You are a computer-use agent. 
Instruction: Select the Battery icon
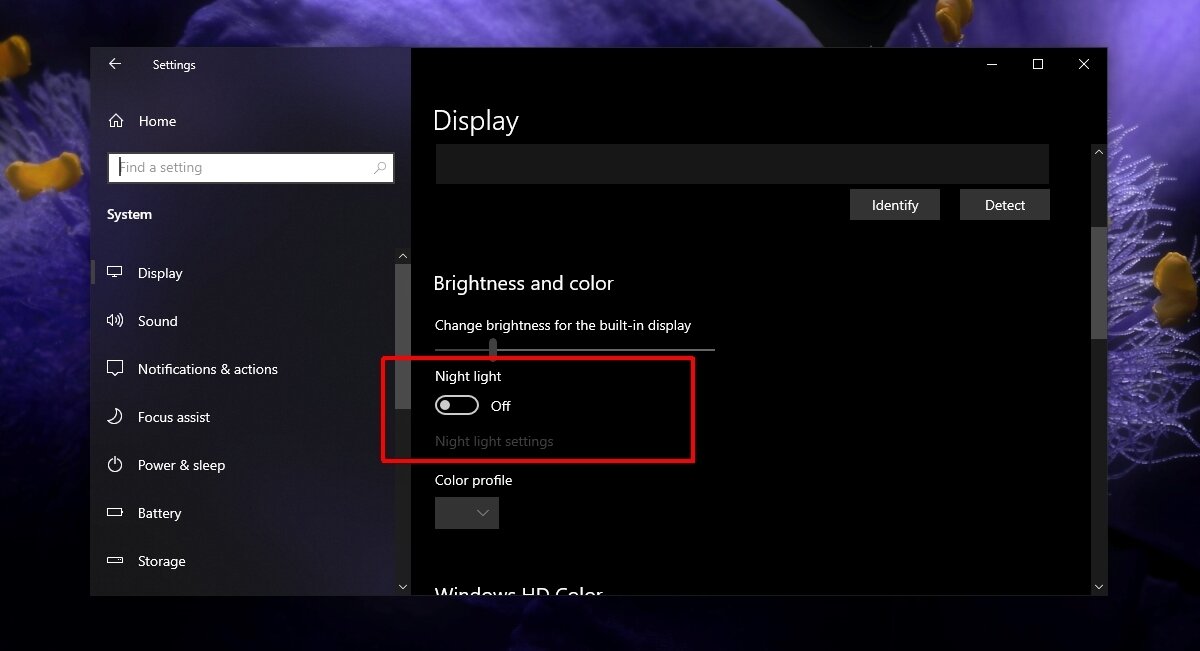tap(117, 512)
